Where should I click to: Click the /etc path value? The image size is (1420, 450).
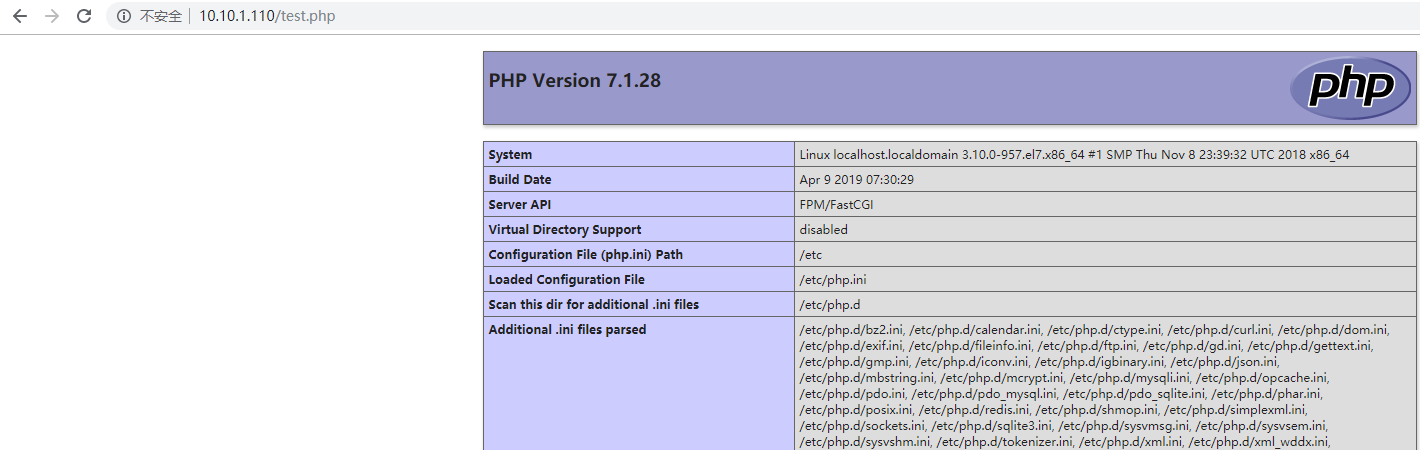[x=810, y=255]
